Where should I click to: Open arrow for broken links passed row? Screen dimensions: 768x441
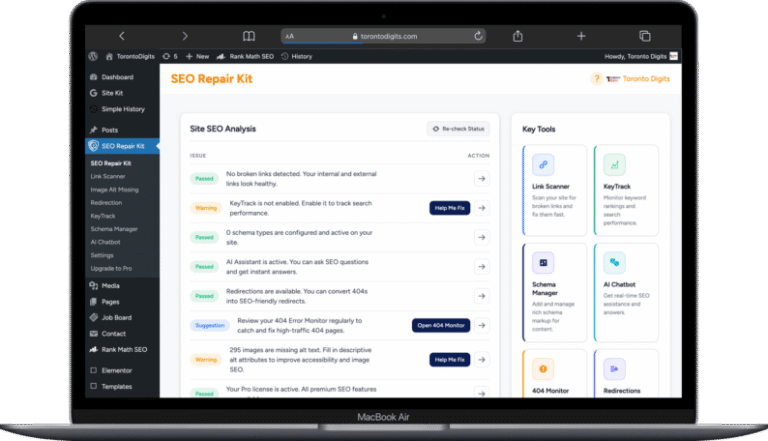(x=481, y=178)
